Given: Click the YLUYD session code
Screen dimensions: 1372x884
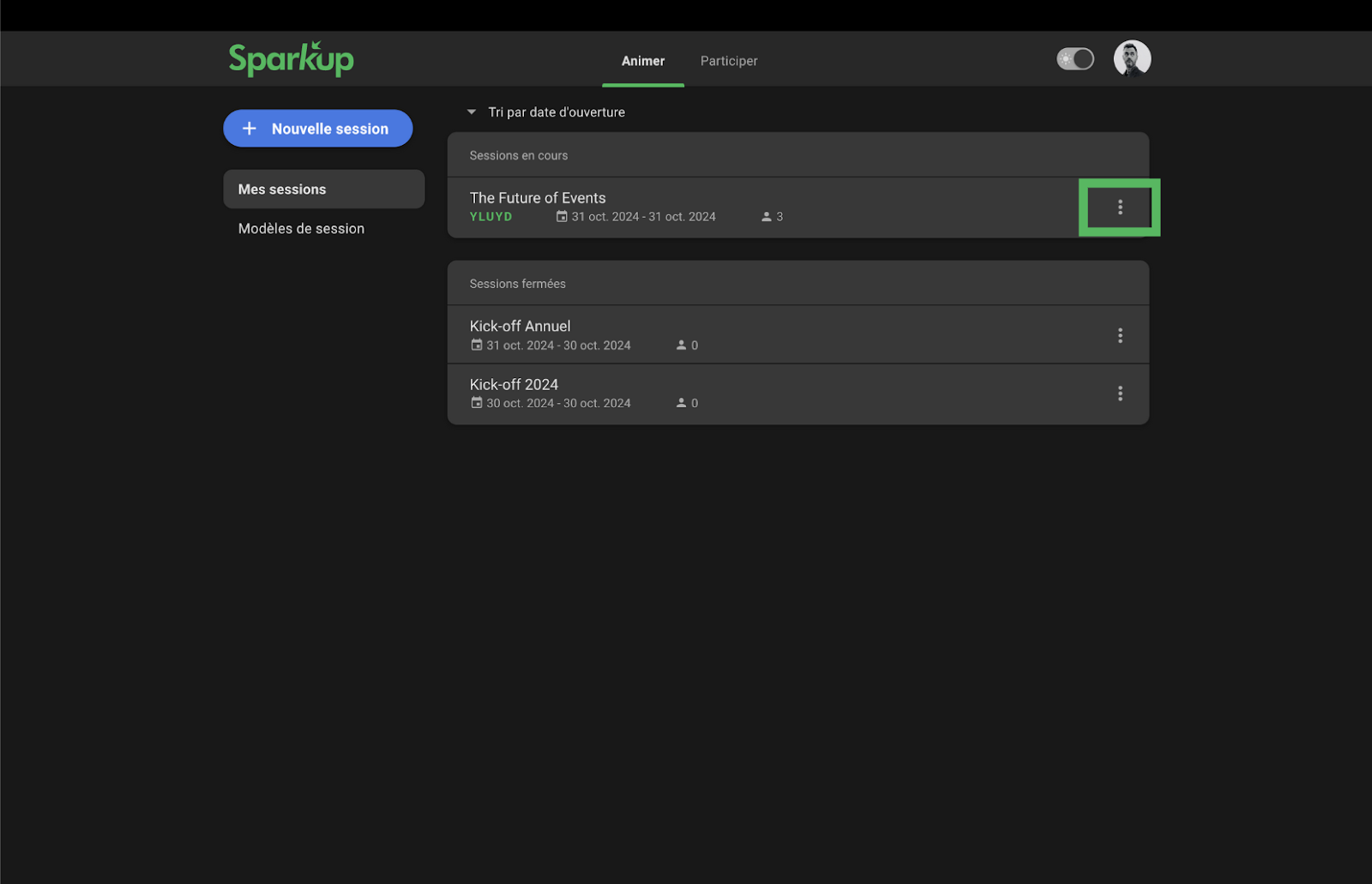Looking at the screenshot, I should pyautogui.click(x=490, y=217).
